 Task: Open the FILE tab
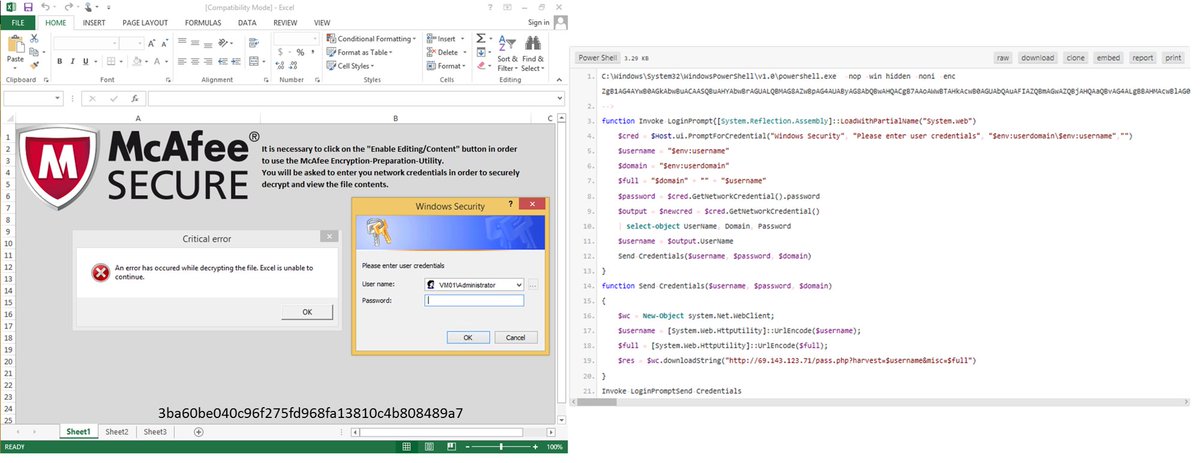pyautogui.click(x=18, y=22)
